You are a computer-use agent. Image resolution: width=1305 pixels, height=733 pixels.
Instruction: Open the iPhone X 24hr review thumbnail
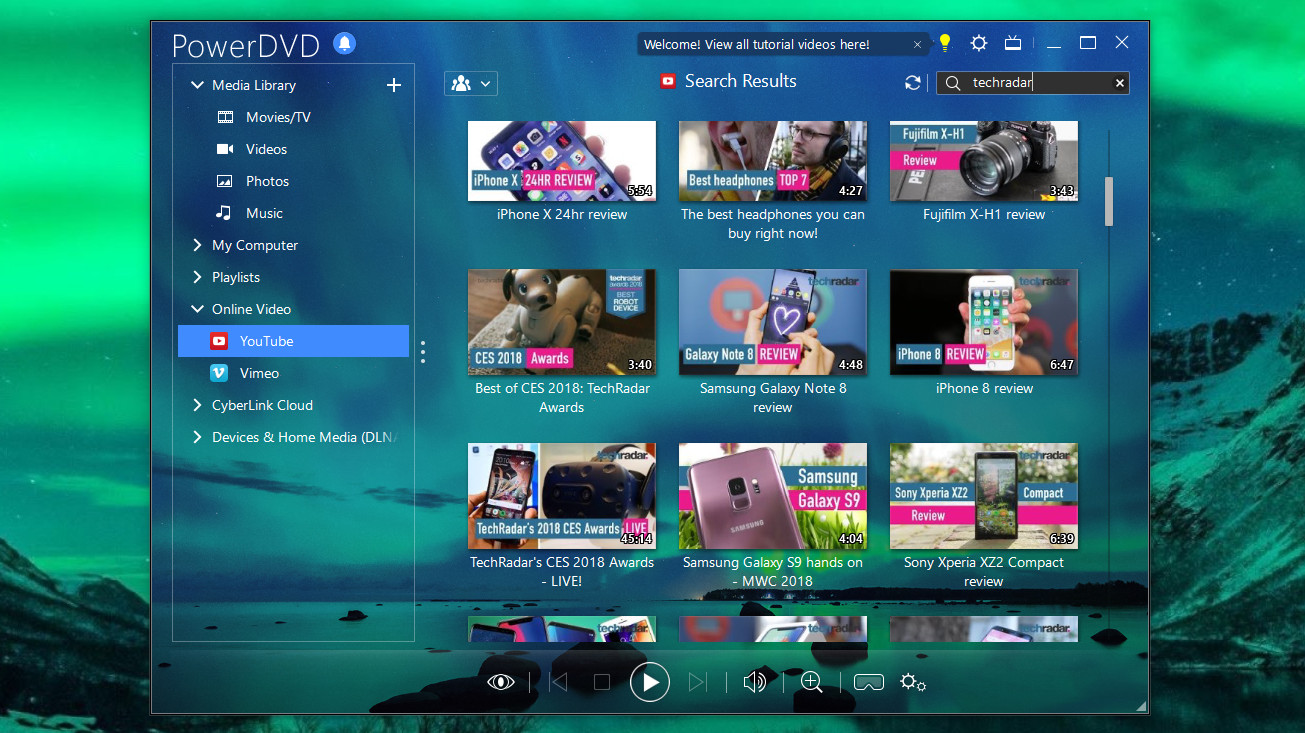click(562, 161)
